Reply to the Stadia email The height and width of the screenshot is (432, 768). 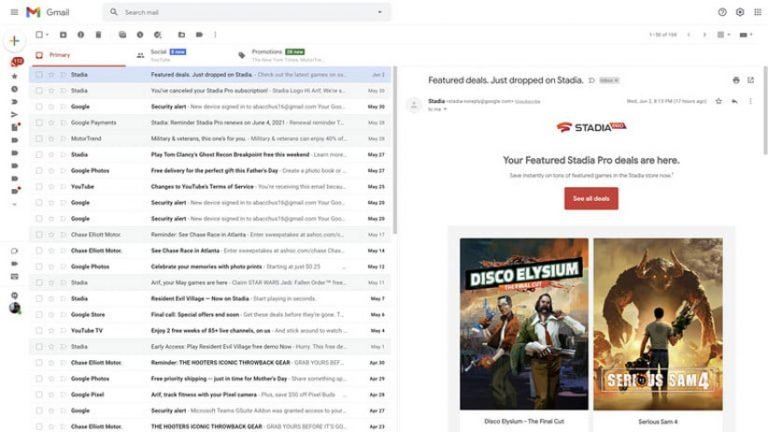click(x=734, y=101)
